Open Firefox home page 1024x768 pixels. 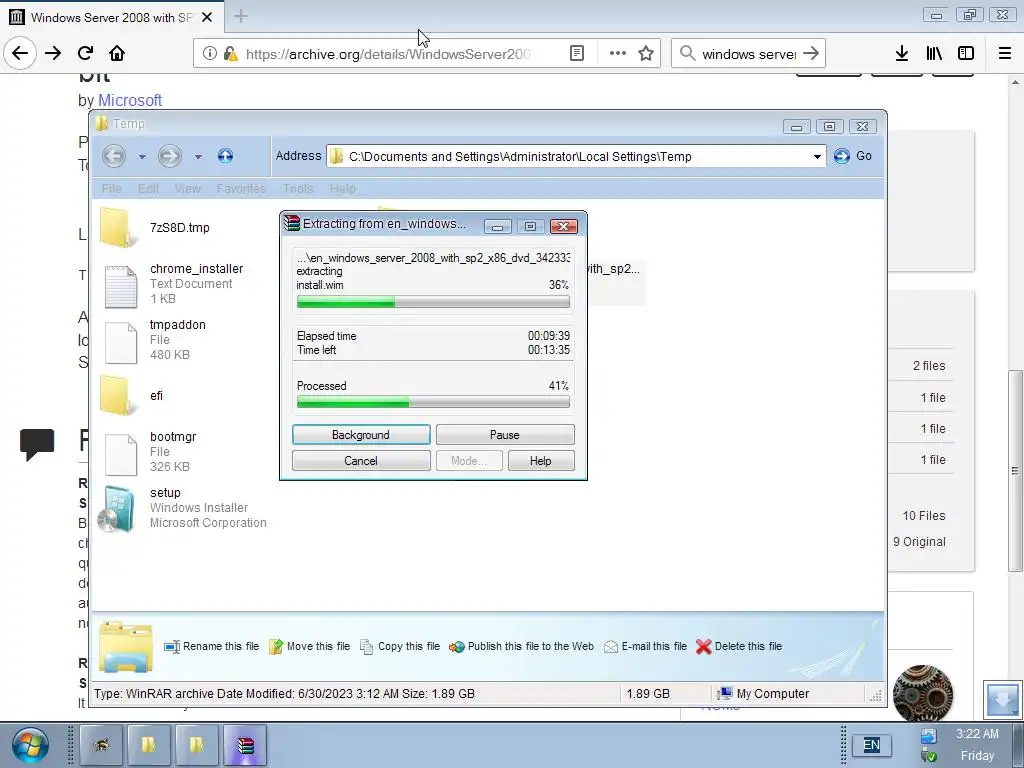click(117, 53)
